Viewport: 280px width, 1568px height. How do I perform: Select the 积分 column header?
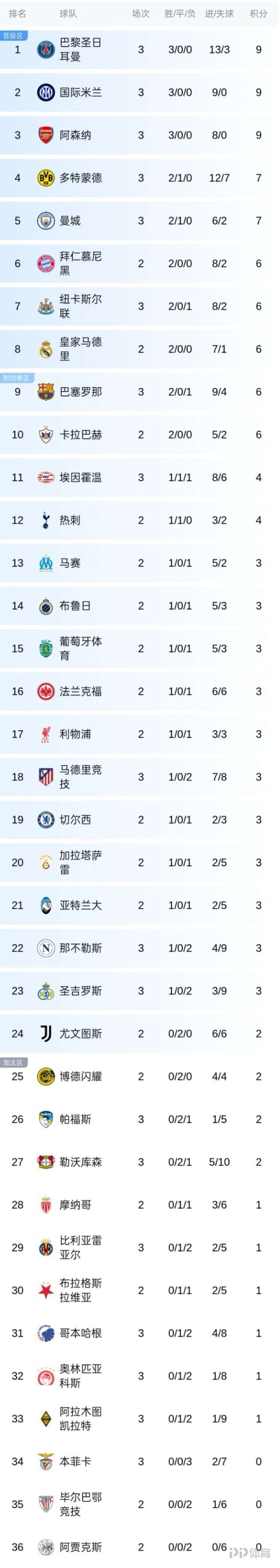pyautogui.click(x=258, y=13)
